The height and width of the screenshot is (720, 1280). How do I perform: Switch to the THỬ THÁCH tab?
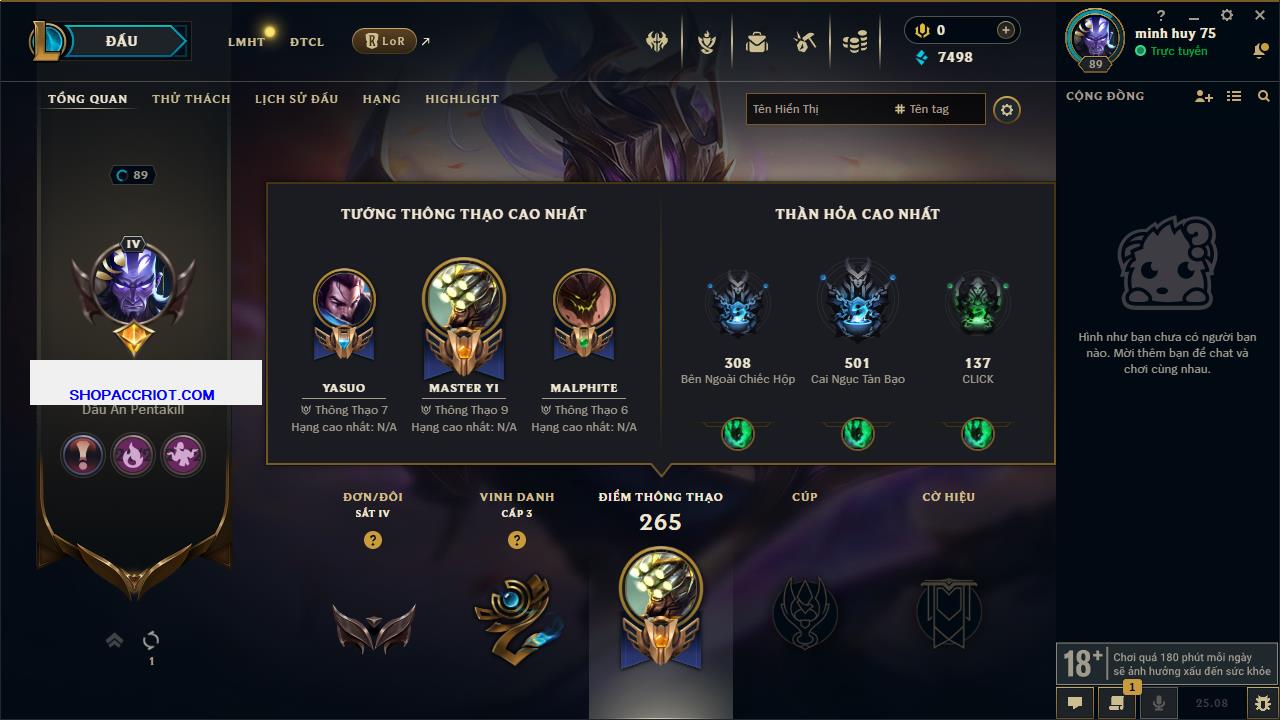(191, 99)
